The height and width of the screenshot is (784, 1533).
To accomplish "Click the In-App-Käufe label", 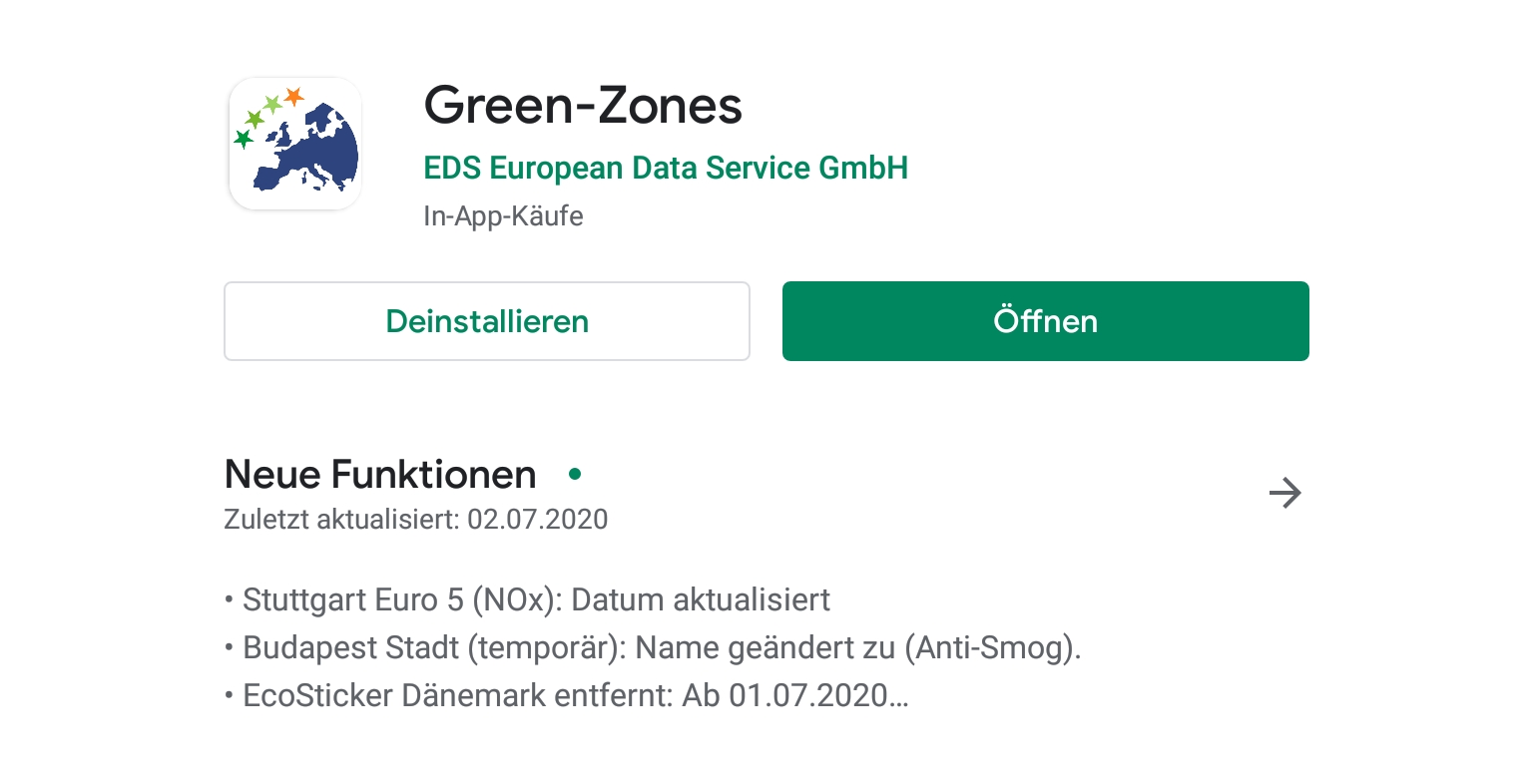I will (503, 216).
